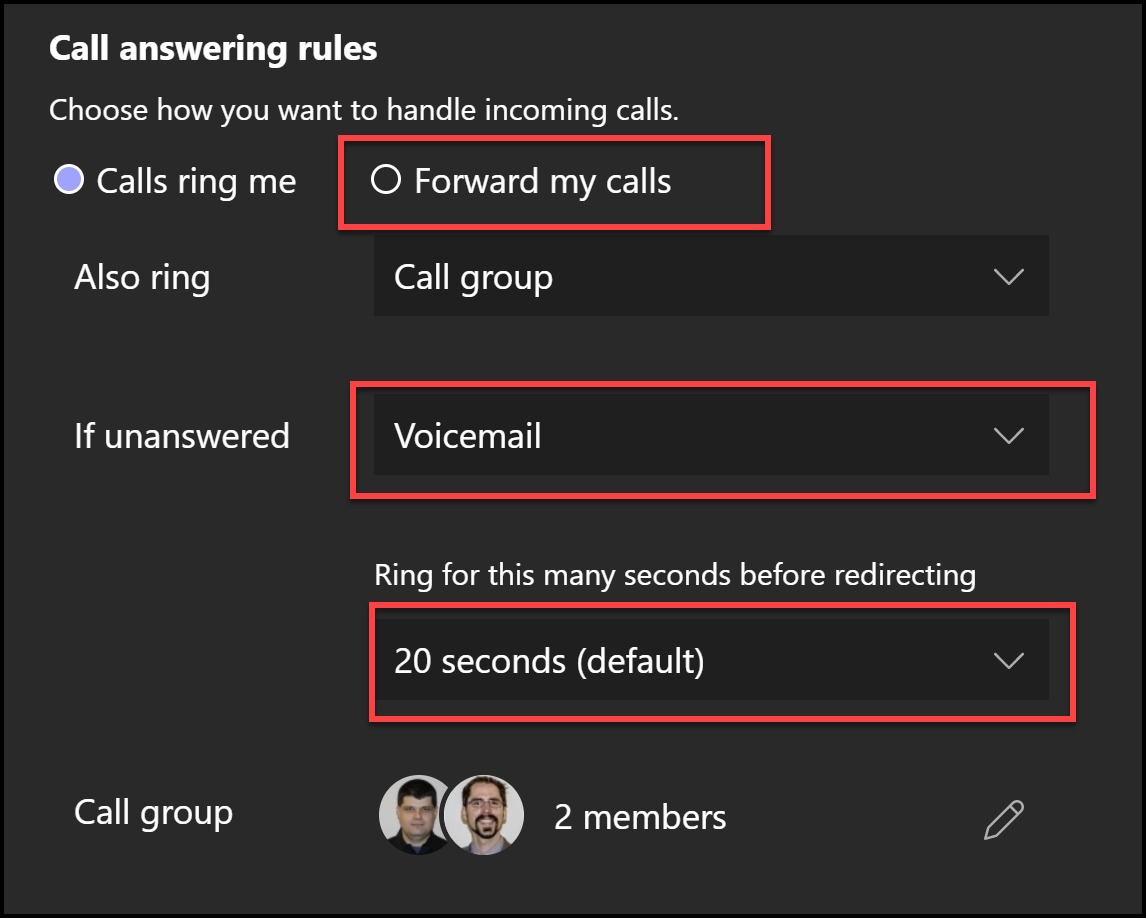Click the Call group row label
Image resolution: width=1146 pixels, height=918 pixels.
[153, 813]
